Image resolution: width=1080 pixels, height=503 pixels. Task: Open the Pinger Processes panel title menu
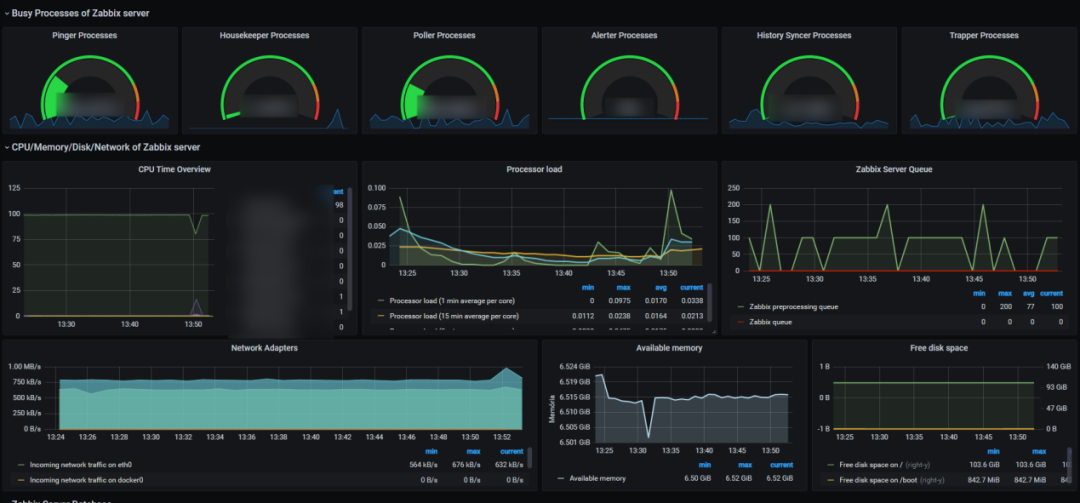pyautogui.click(x=85, y=35)
